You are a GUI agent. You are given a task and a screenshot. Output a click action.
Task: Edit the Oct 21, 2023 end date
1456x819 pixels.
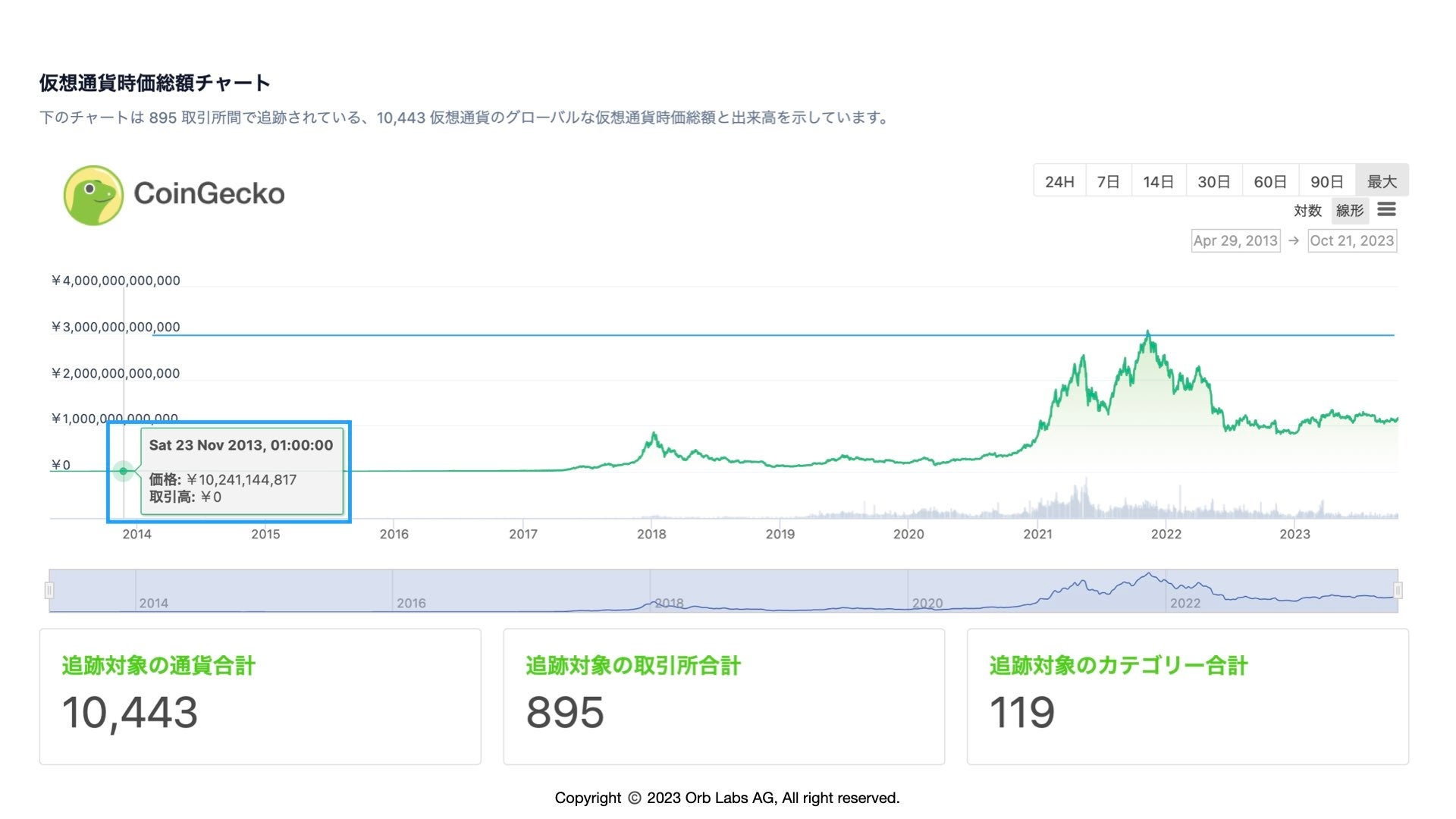(x=1352, y=240)
